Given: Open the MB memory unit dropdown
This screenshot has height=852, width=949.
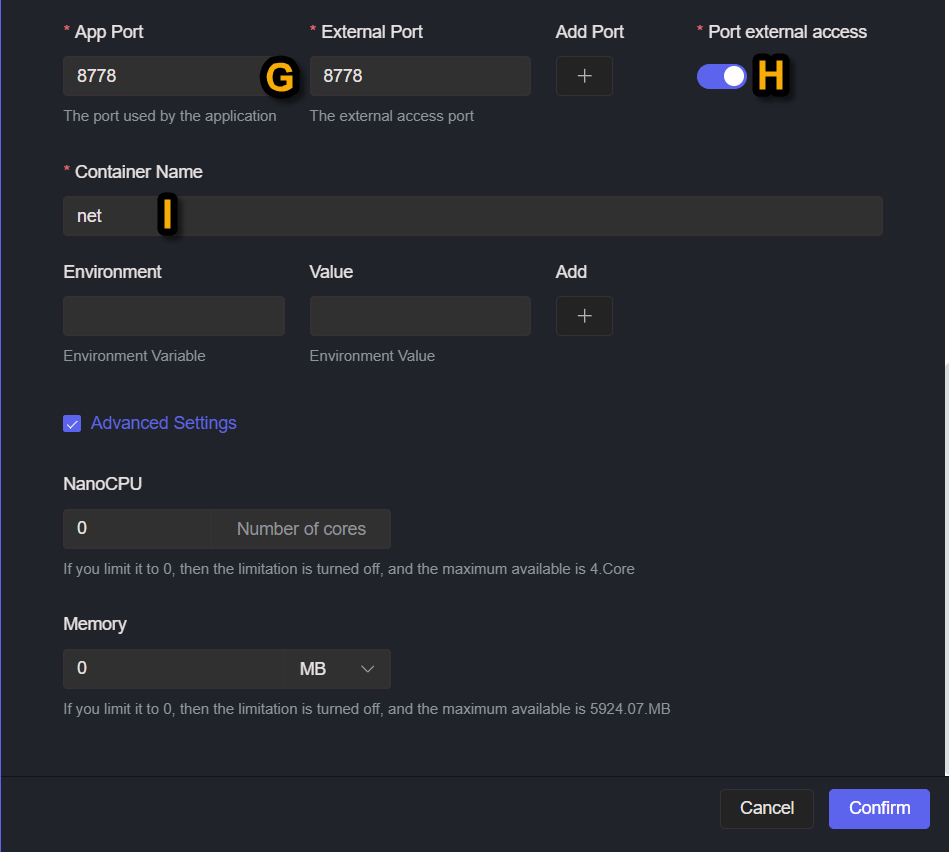Looking at the screenshot, I should pyautogui.click(x=337, y=669).
